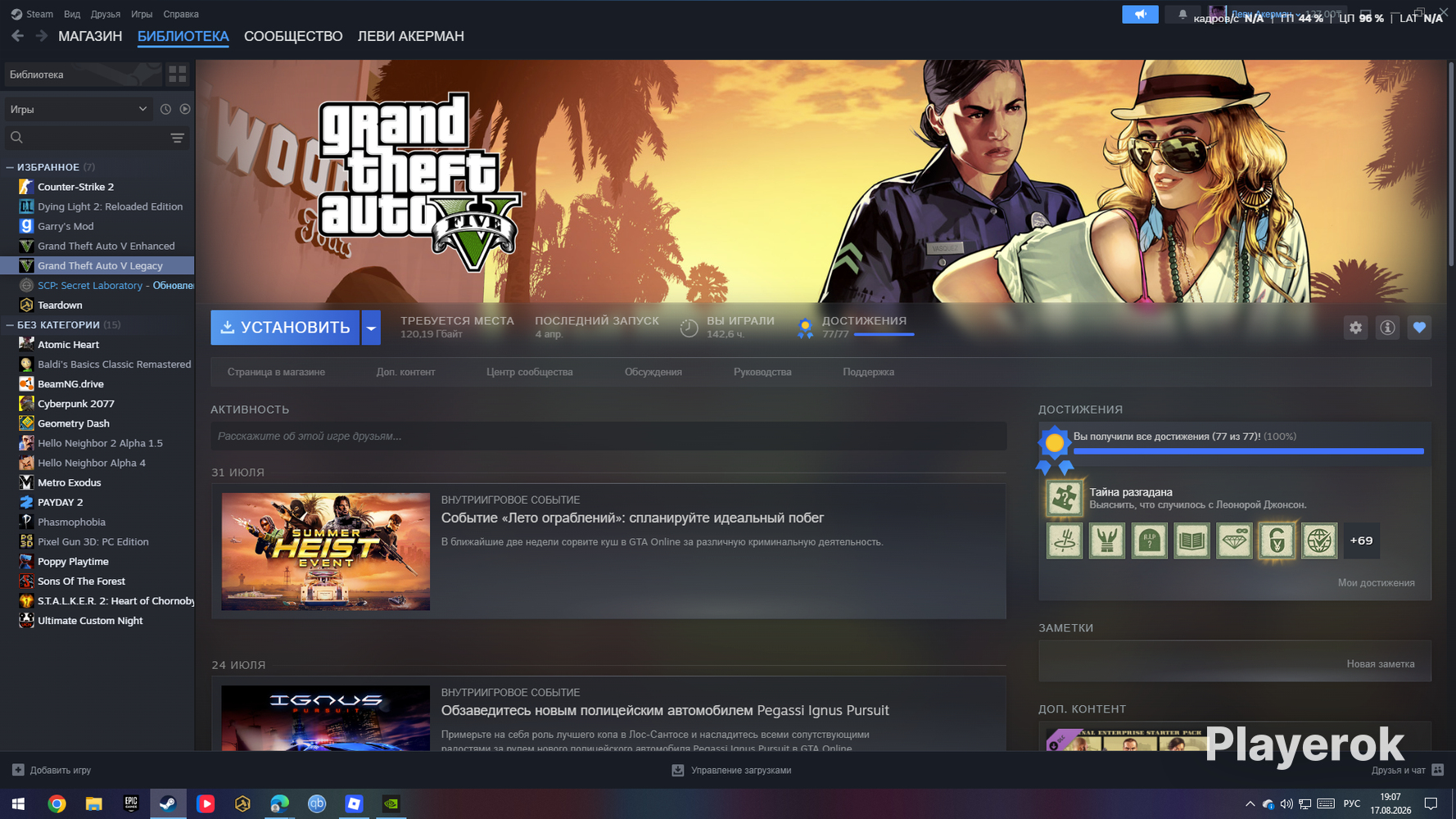Open the Мои достижения link
Screen dimensions: 1456x819
(x=1377, y=583)
